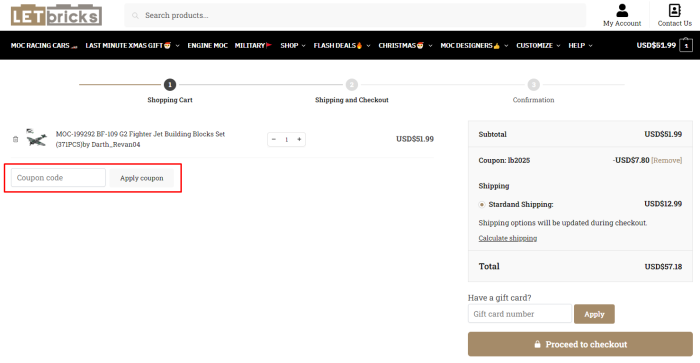
Task: Open the Contact Us icon
Action: [x=675, y=10]
